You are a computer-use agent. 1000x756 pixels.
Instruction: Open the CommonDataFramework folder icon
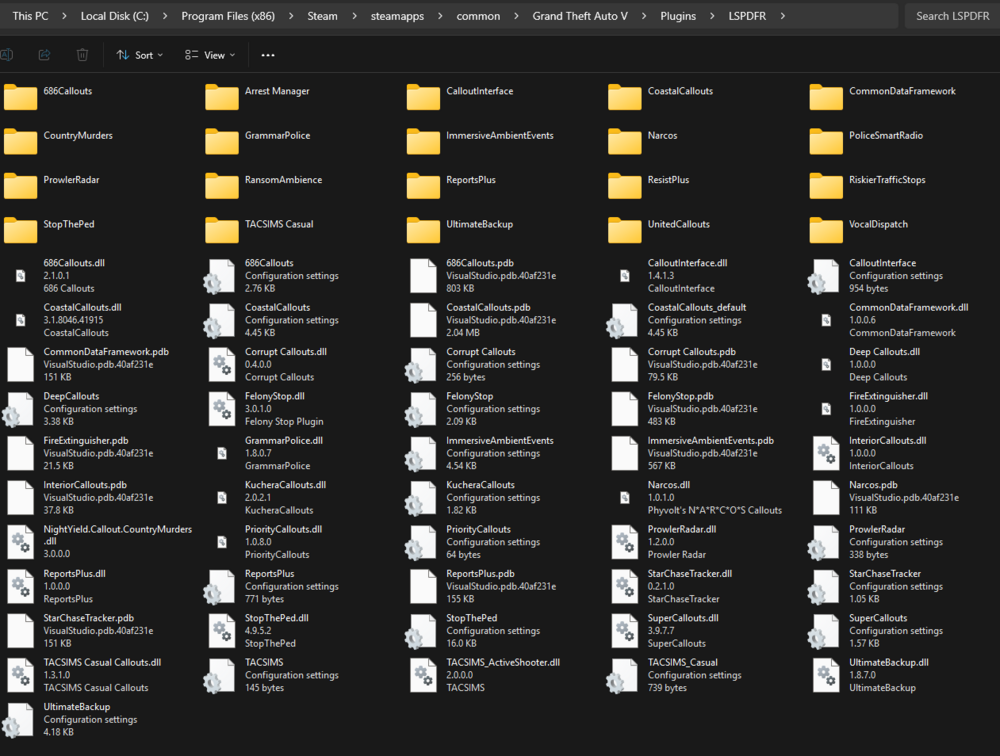(x=827, y=97)
